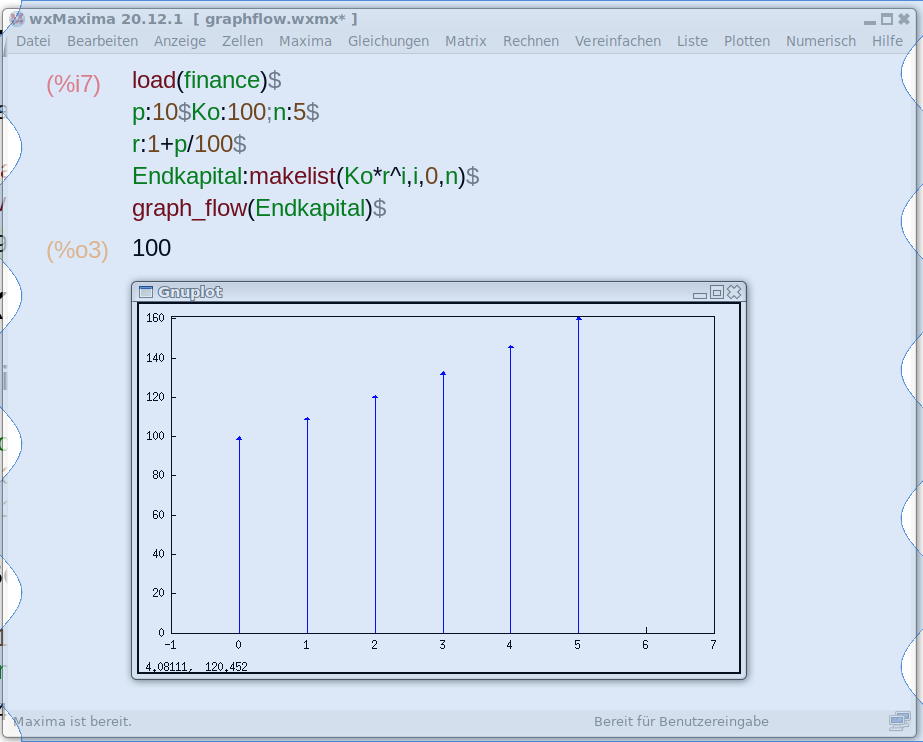
Task: Maximize the Gnuplot window
Action: pyautogui.click(x=716, y=292)
